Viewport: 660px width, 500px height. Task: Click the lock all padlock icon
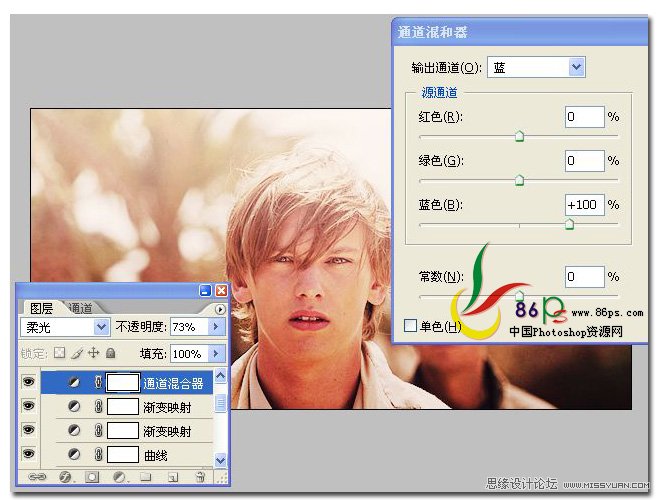pyautogui.click(x=111, y=353)
